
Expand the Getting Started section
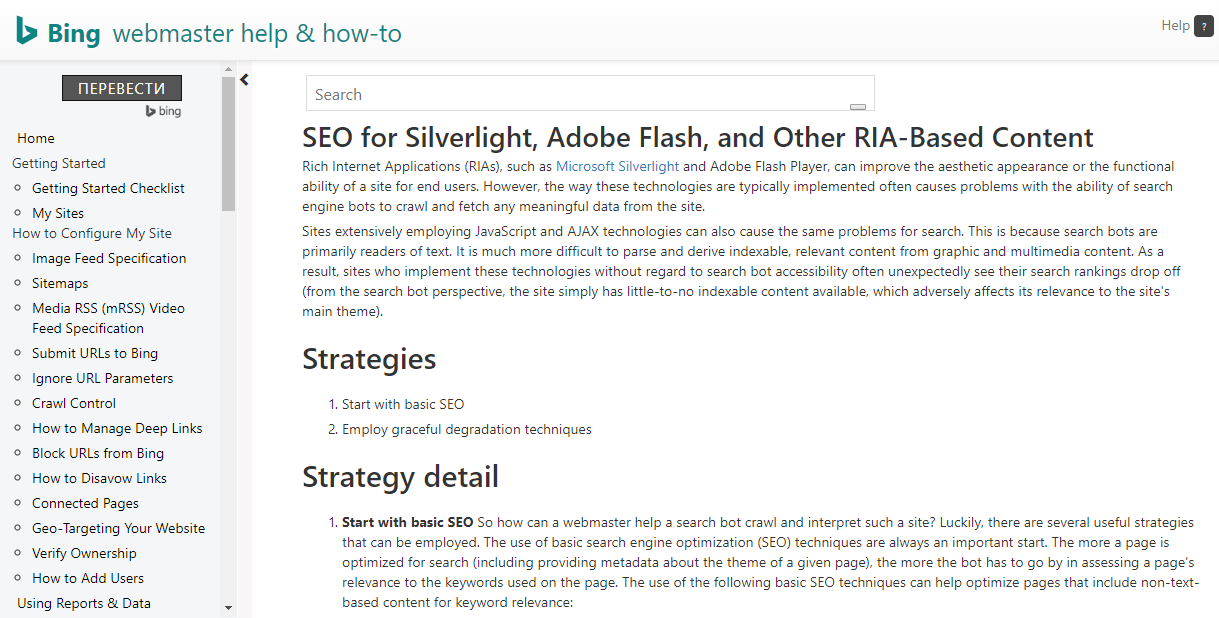pos(59,163)
